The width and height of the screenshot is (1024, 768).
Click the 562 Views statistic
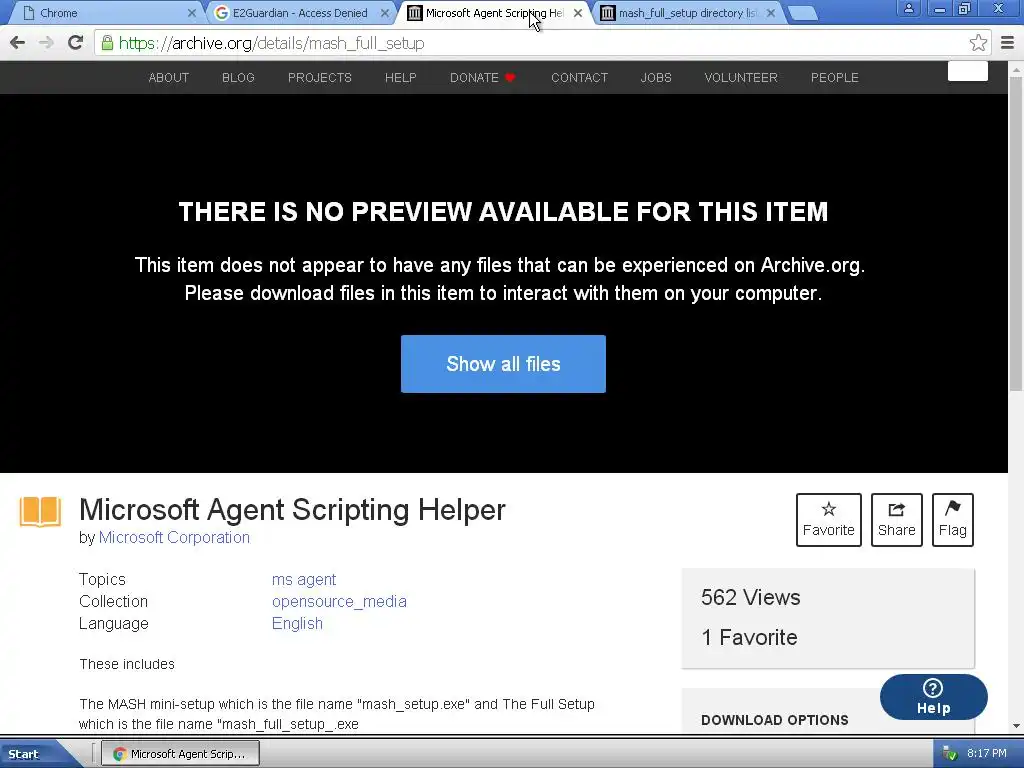pos(750,598)
